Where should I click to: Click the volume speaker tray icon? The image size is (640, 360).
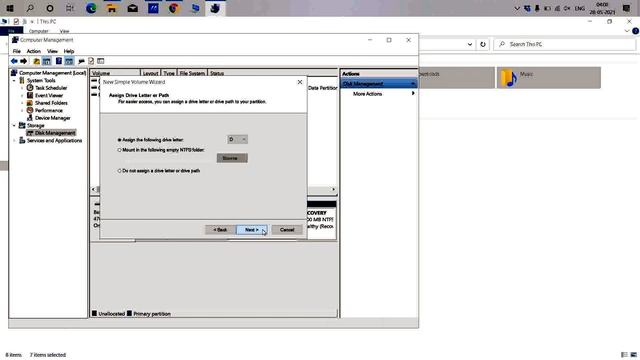point(567,9)
